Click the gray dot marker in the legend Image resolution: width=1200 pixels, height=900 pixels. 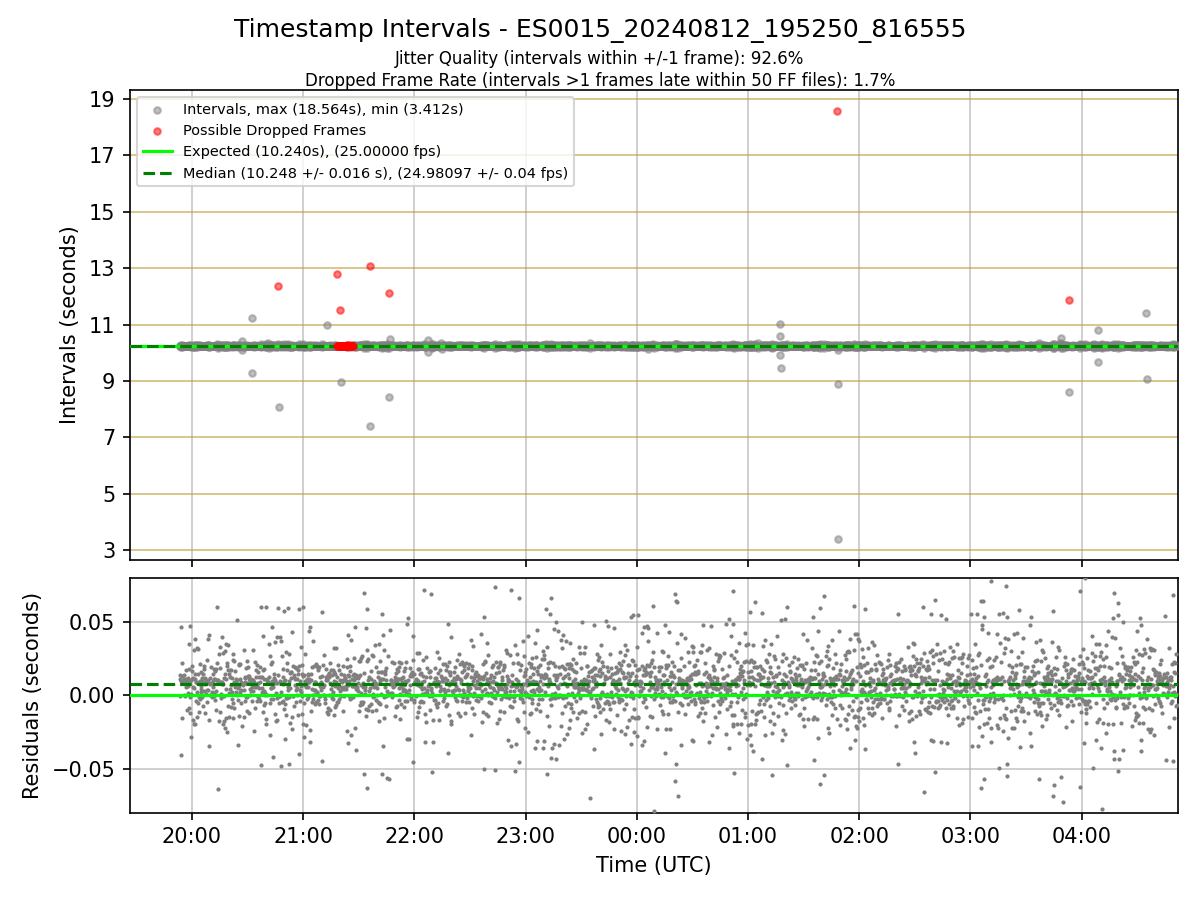coord(157,110)
